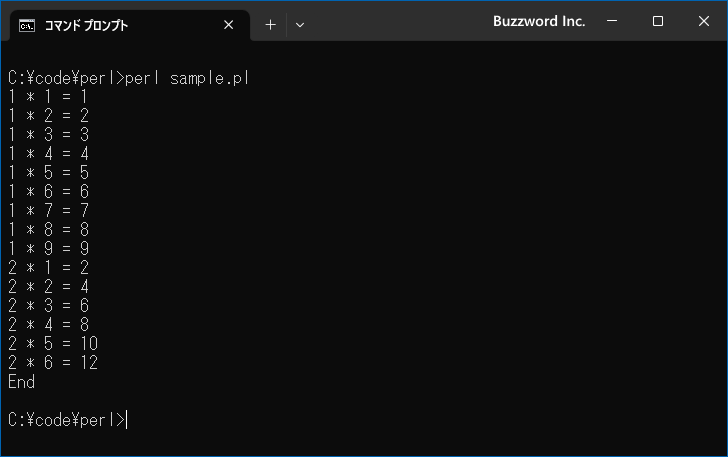728x457 pixels.
Task: Click the perl sample.pl command line
Action: pos(129,78)
